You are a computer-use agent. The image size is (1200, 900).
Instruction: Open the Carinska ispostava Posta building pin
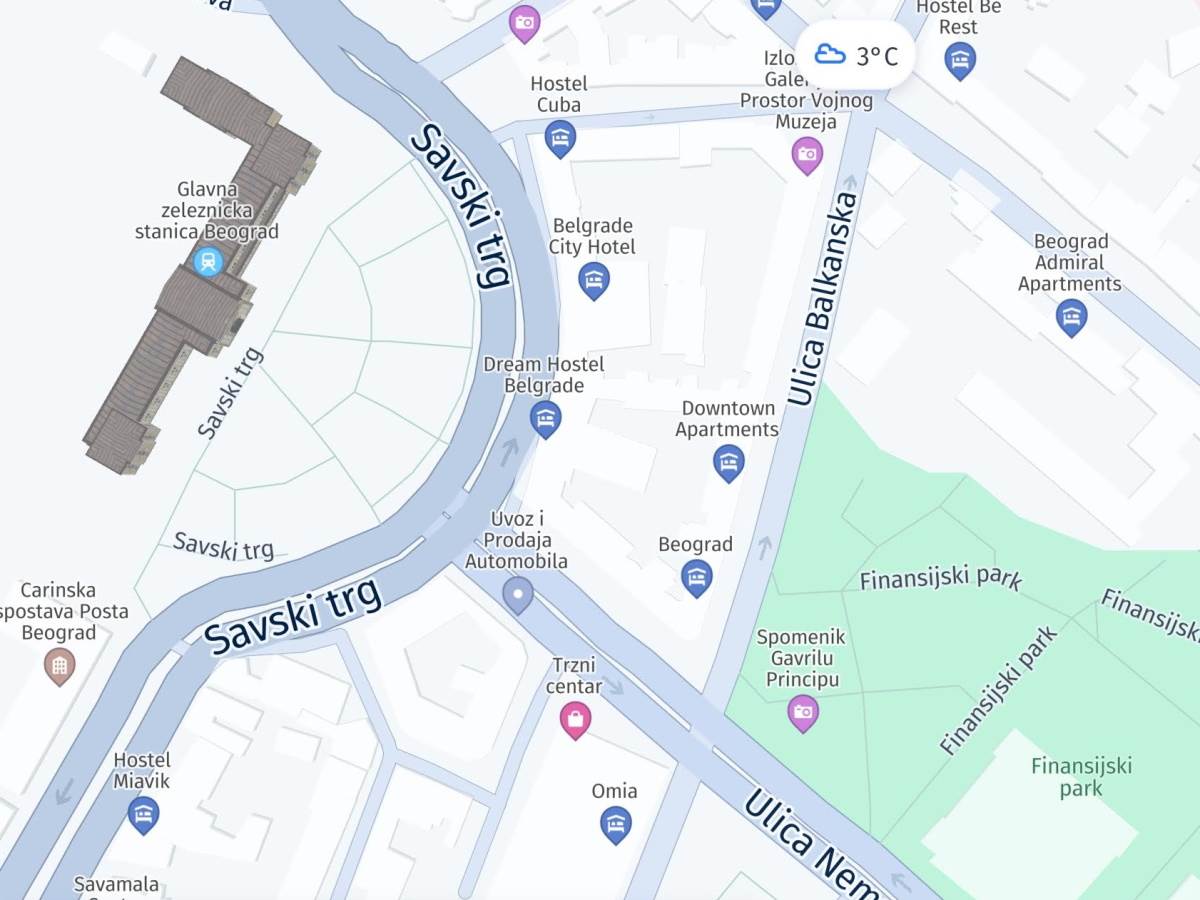[59, 666]
